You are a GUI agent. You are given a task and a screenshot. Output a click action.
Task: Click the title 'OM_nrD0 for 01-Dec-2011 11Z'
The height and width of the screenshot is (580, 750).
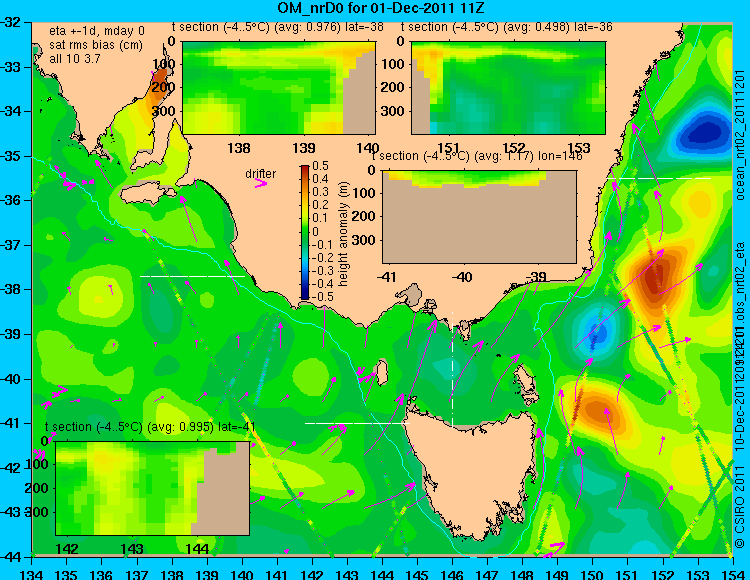(x=381, y=7)
